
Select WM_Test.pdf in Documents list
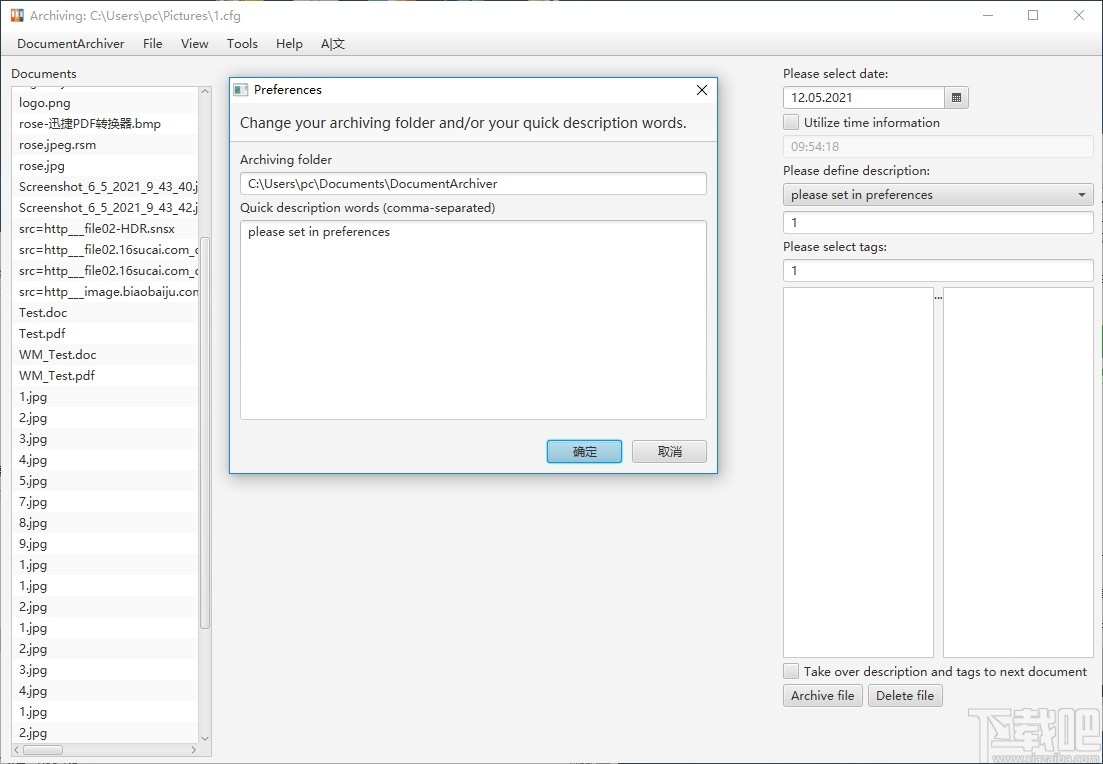pos(106,376)
